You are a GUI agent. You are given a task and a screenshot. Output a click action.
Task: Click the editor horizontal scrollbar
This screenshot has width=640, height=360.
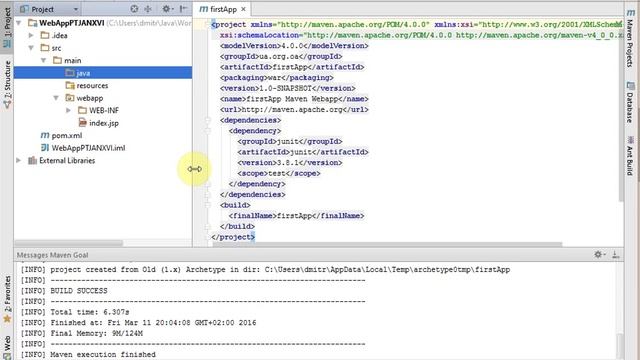[x=387, y=244]
